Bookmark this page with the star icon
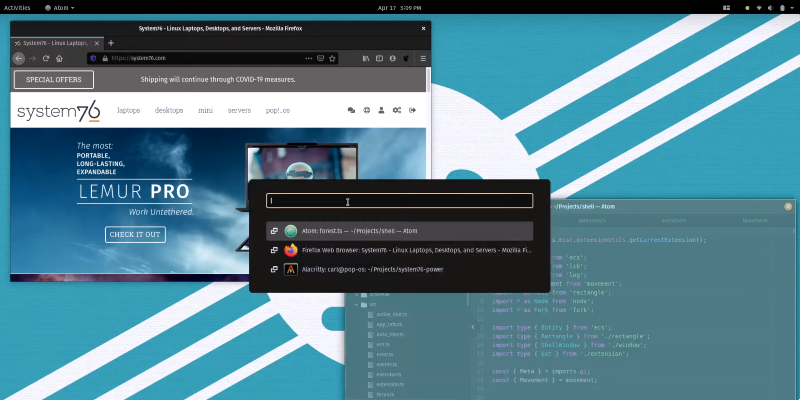The width and height of the screenshot is (800, 400). point(333,59)
